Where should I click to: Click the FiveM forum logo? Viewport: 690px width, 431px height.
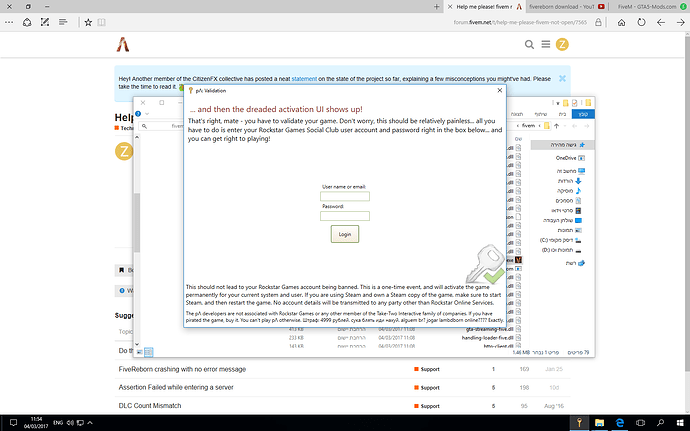[x=123, y=44]
